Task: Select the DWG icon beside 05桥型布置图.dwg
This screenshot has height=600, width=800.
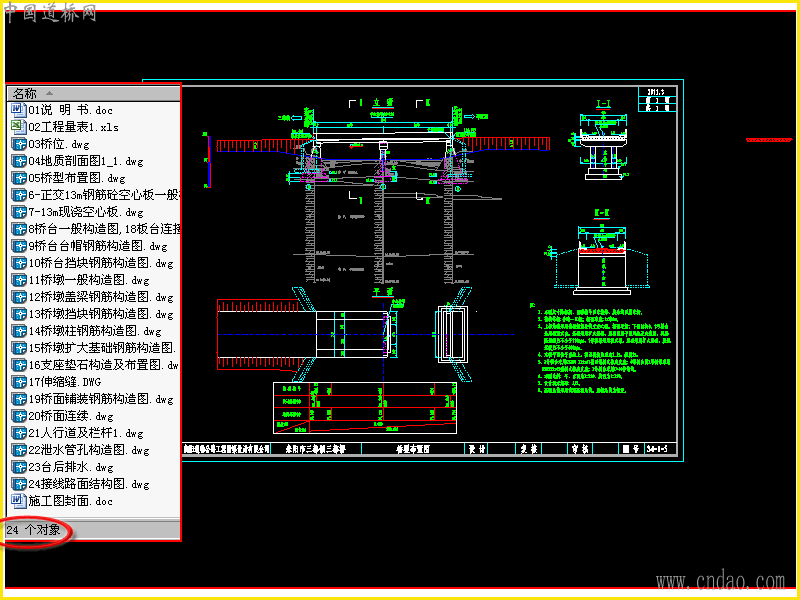Action: pos(19,178)
